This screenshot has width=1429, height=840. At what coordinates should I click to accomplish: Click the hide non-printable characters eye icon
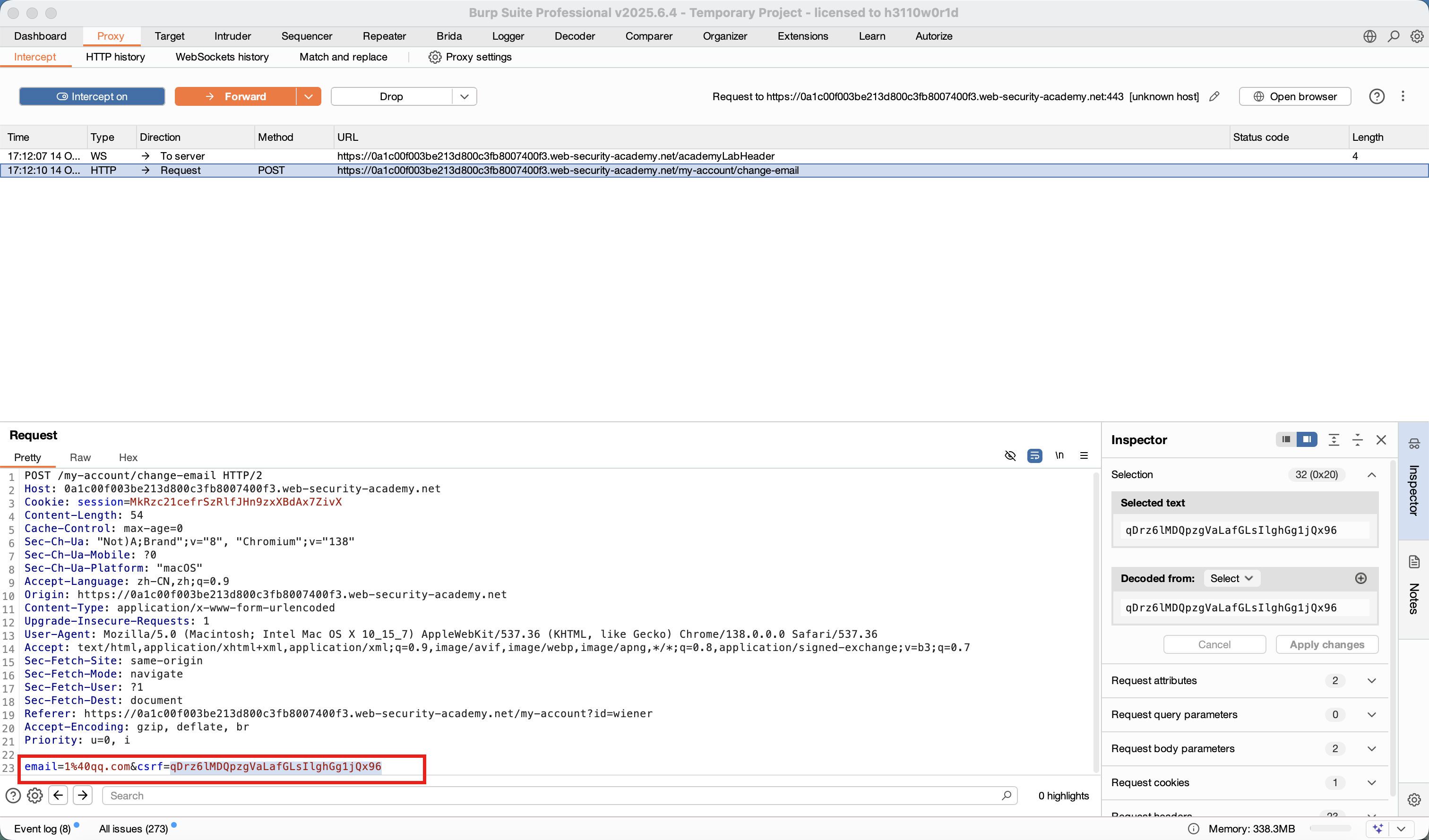[1010, 456]
